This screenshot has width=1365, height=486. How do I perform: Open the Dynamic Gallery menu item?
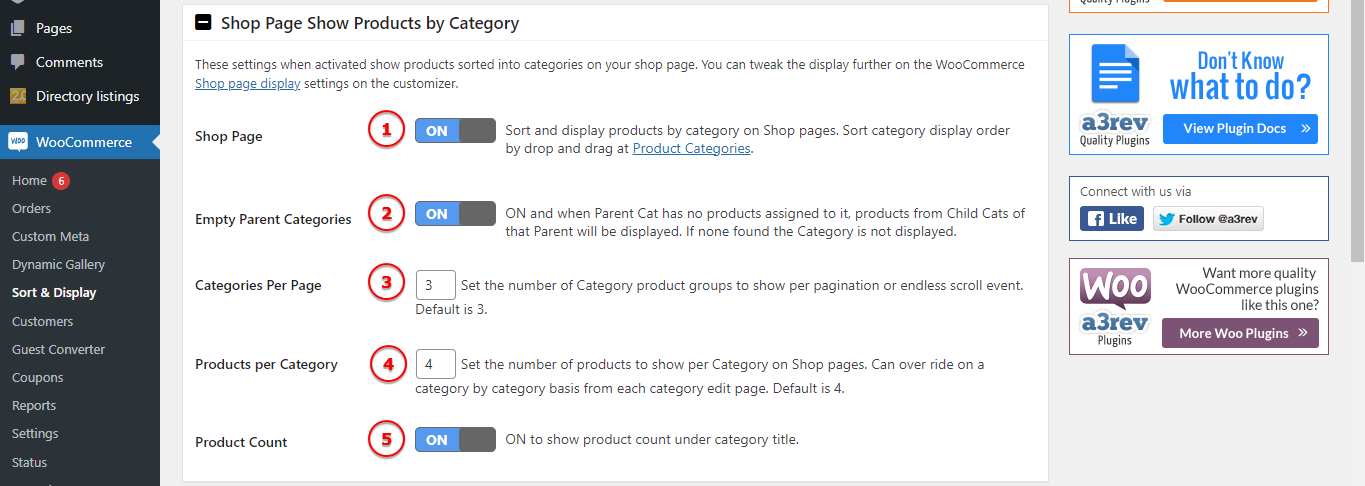pos(58,265)
